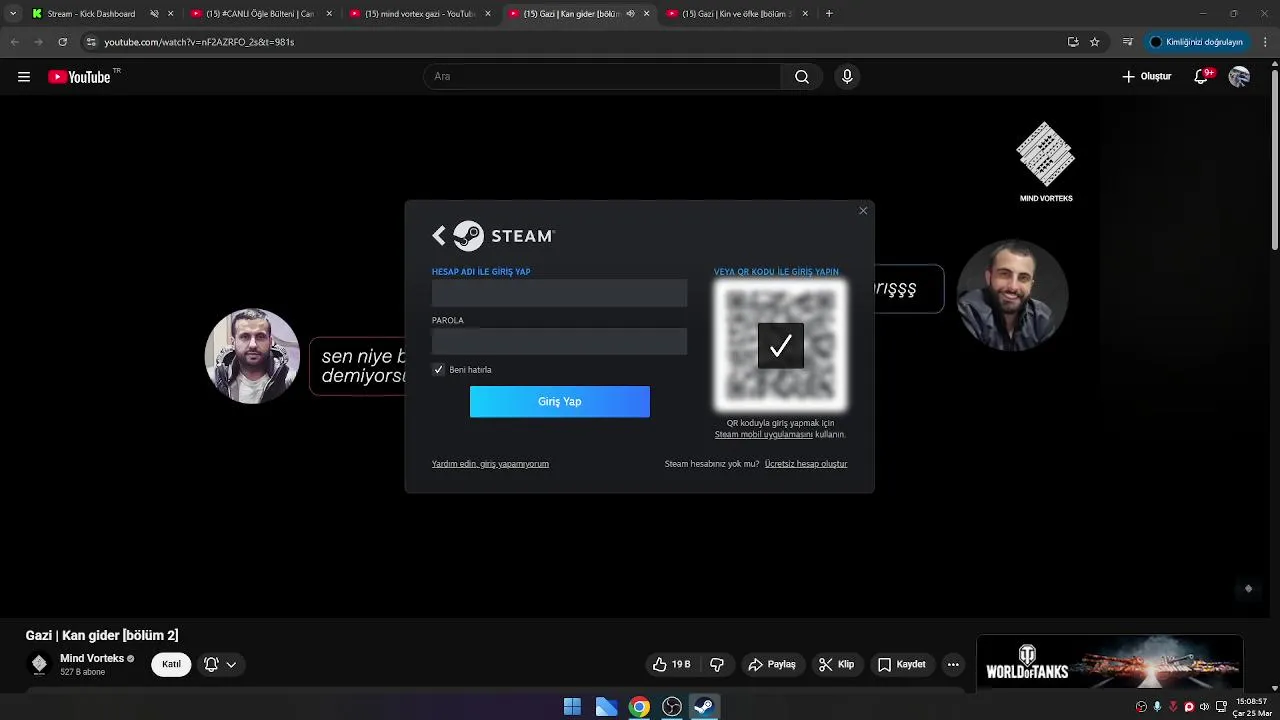This screenshot has height=720, width=1280.
Task: Start voice search with microphone icon
Action: coord(847,77)
